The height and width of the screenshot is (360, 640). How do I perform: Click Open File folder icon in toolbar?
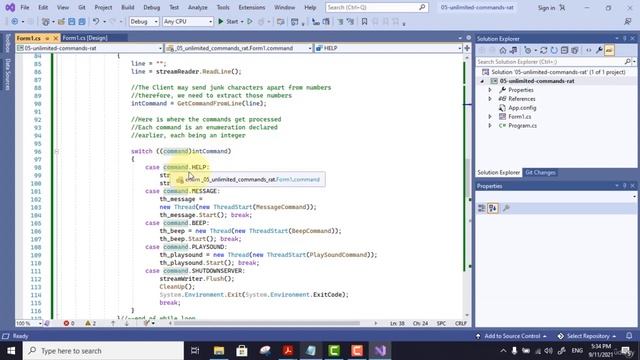click(61, 22)
